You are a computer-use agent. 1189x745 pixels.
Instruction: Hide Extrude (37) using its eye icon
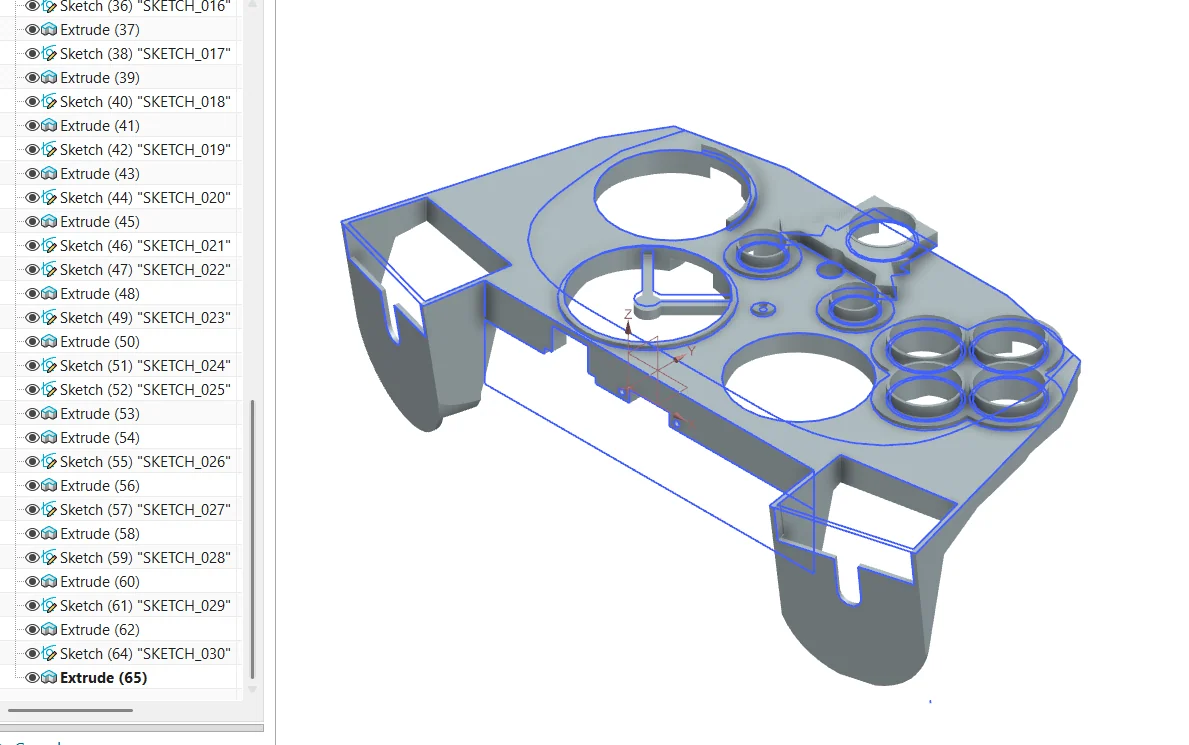coord(32,30)
